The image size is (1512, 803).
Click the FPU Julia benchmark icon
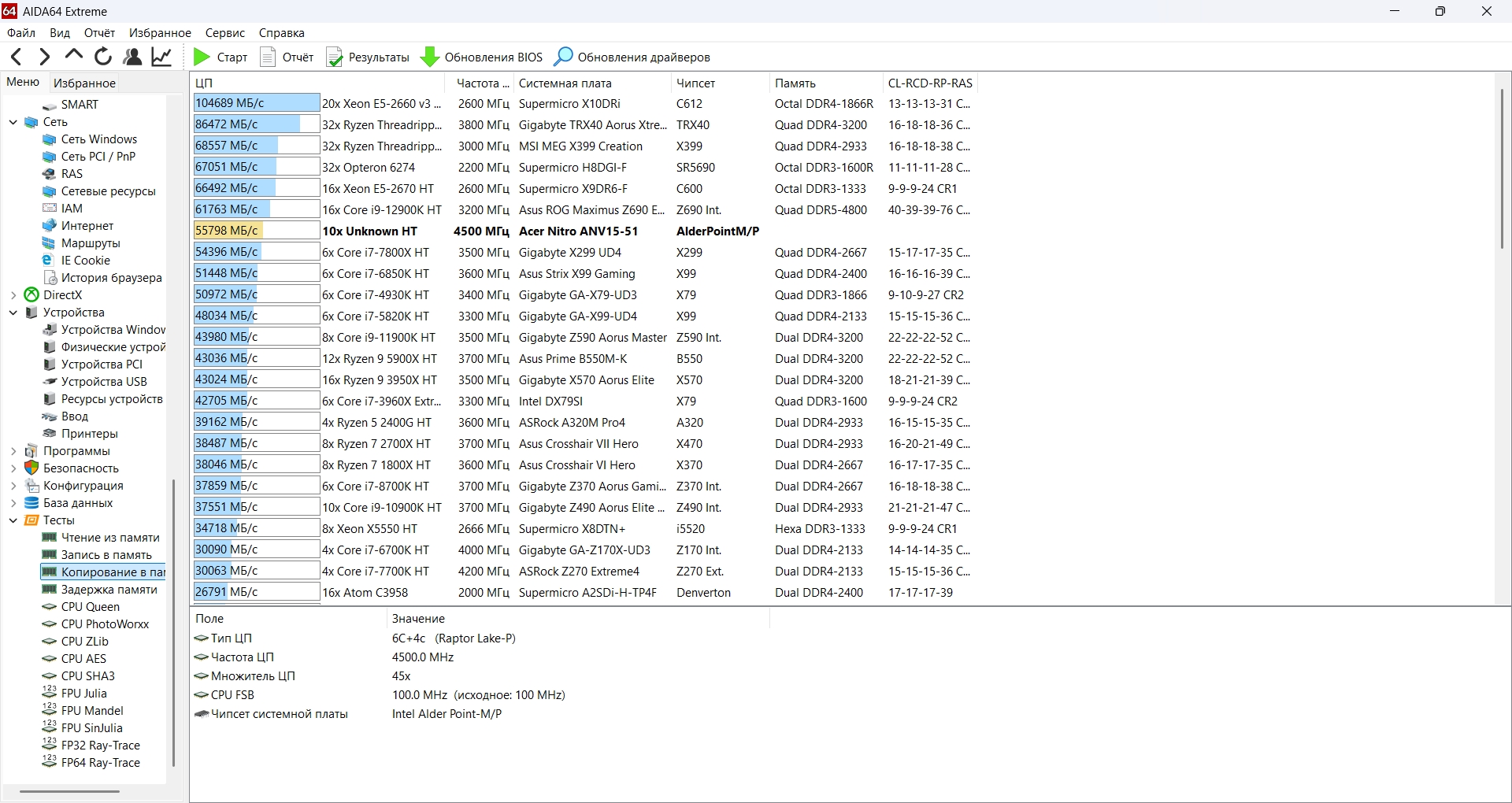click(50, 693)
